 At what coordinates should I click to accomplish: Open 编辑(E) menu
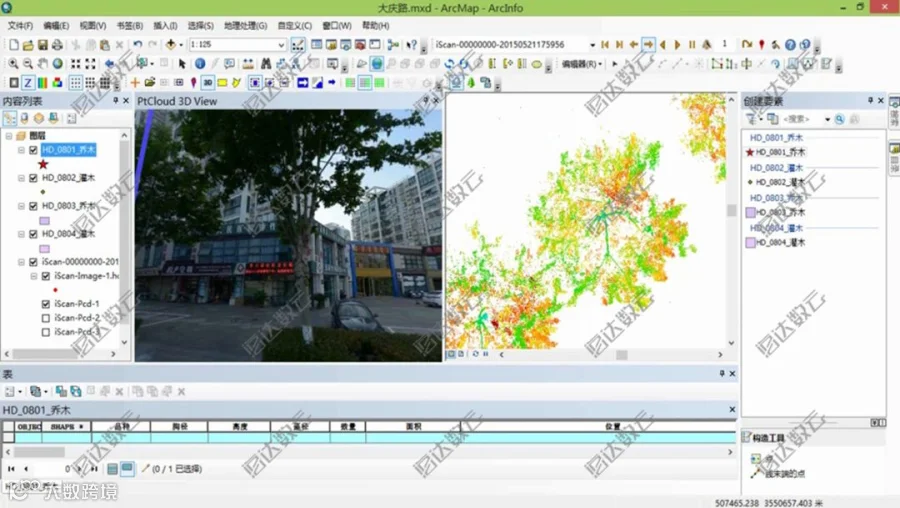56,26
